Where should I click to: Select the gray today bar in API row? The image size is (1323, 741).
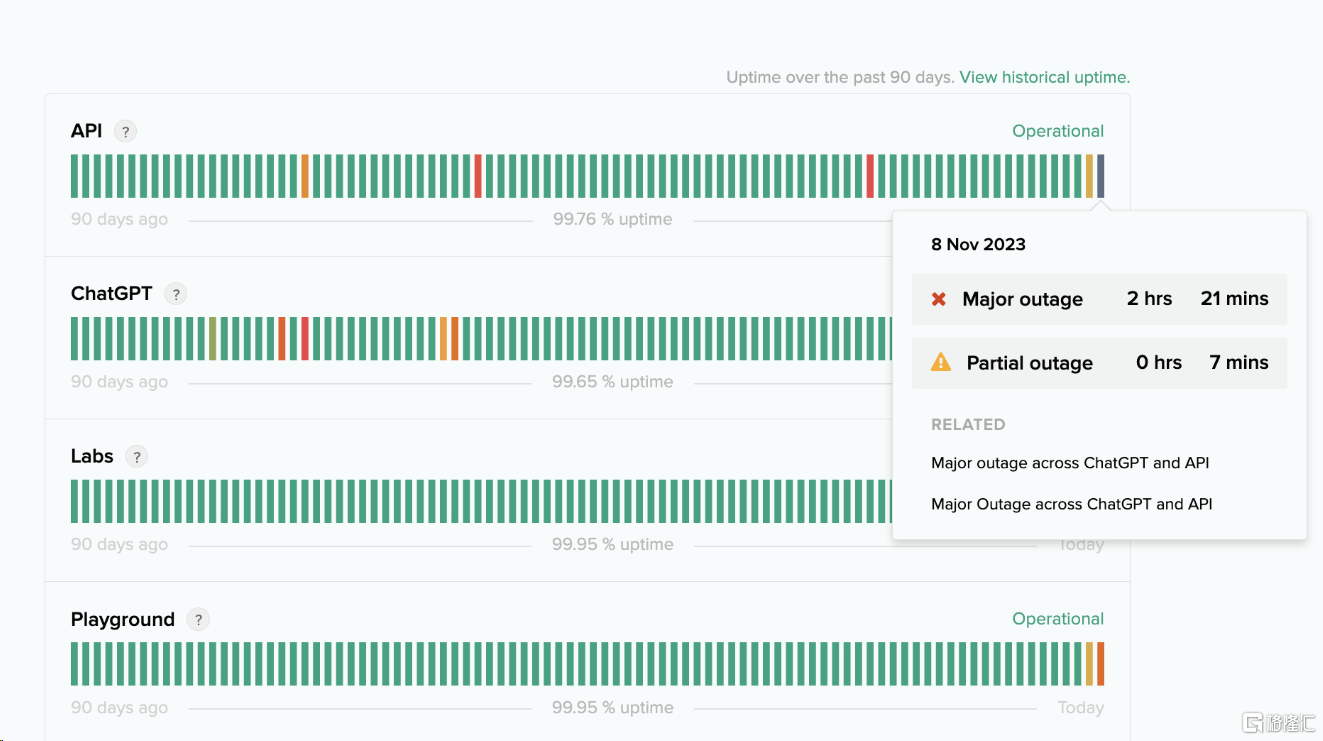pos(1101,176)
